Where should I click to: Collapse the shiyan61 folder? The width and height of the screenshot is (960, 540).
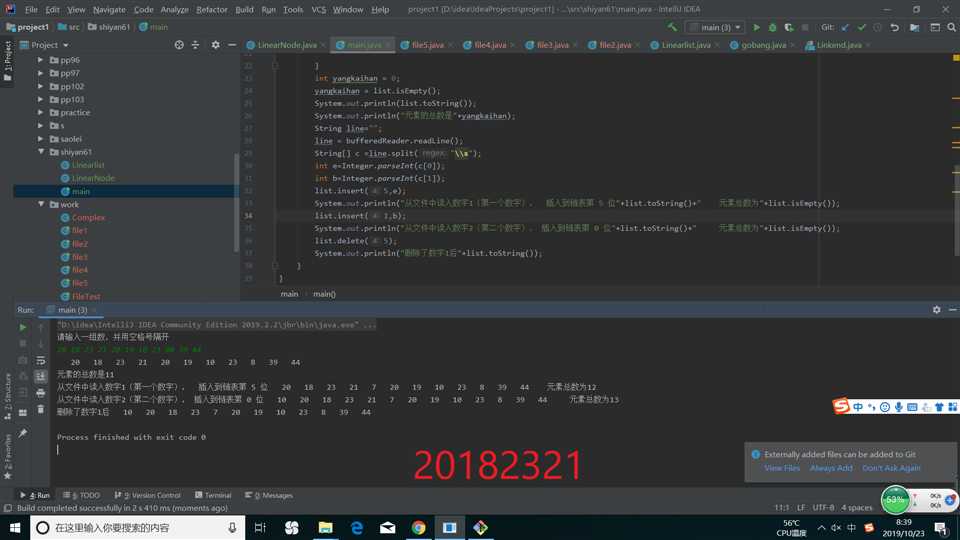pos(40,152)
